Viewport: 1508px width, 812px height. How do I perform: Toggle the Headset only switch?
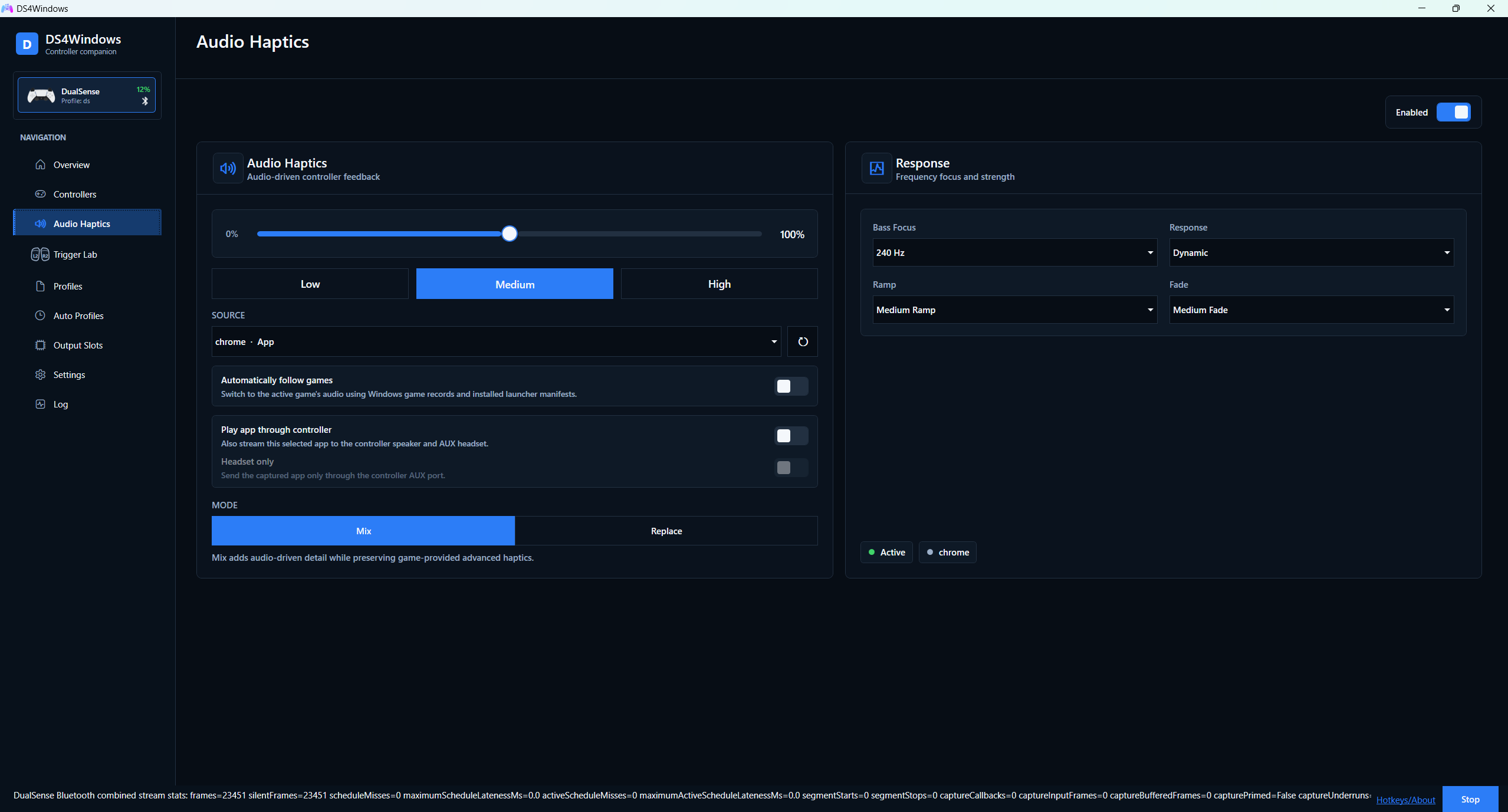791,468
